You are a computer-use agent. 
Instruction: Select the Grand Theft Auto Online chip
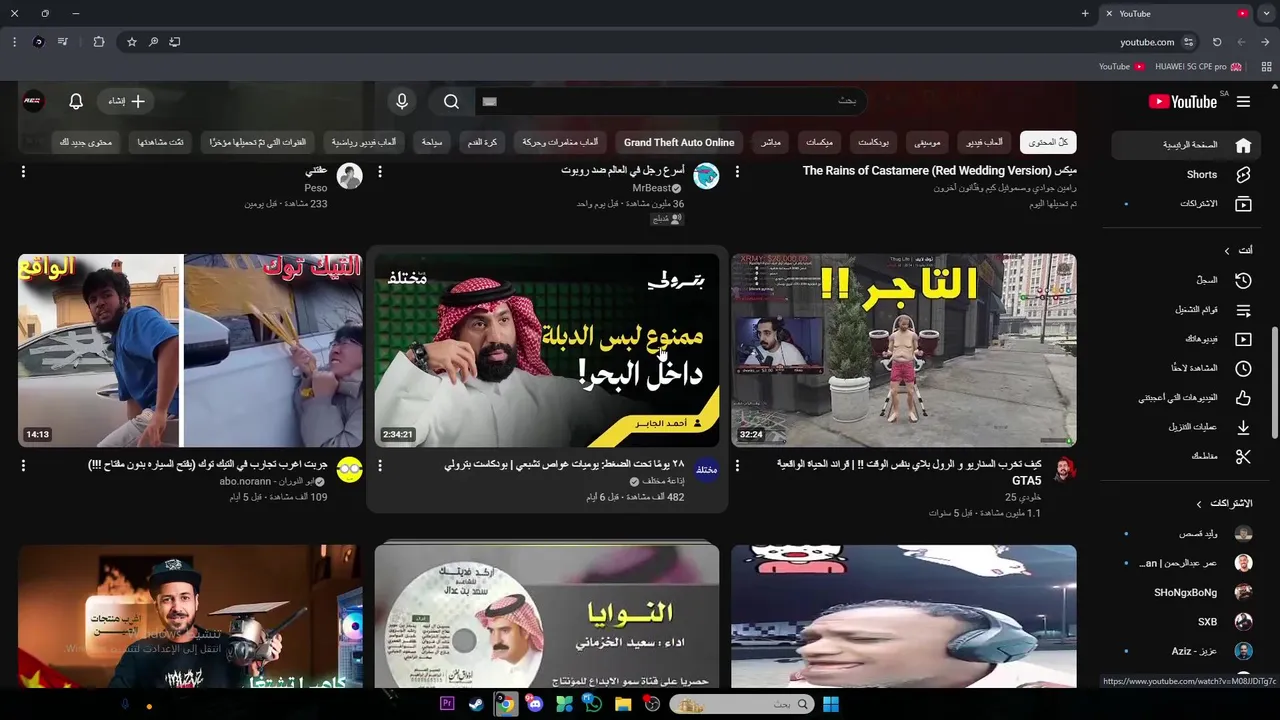tap(679, 142)
